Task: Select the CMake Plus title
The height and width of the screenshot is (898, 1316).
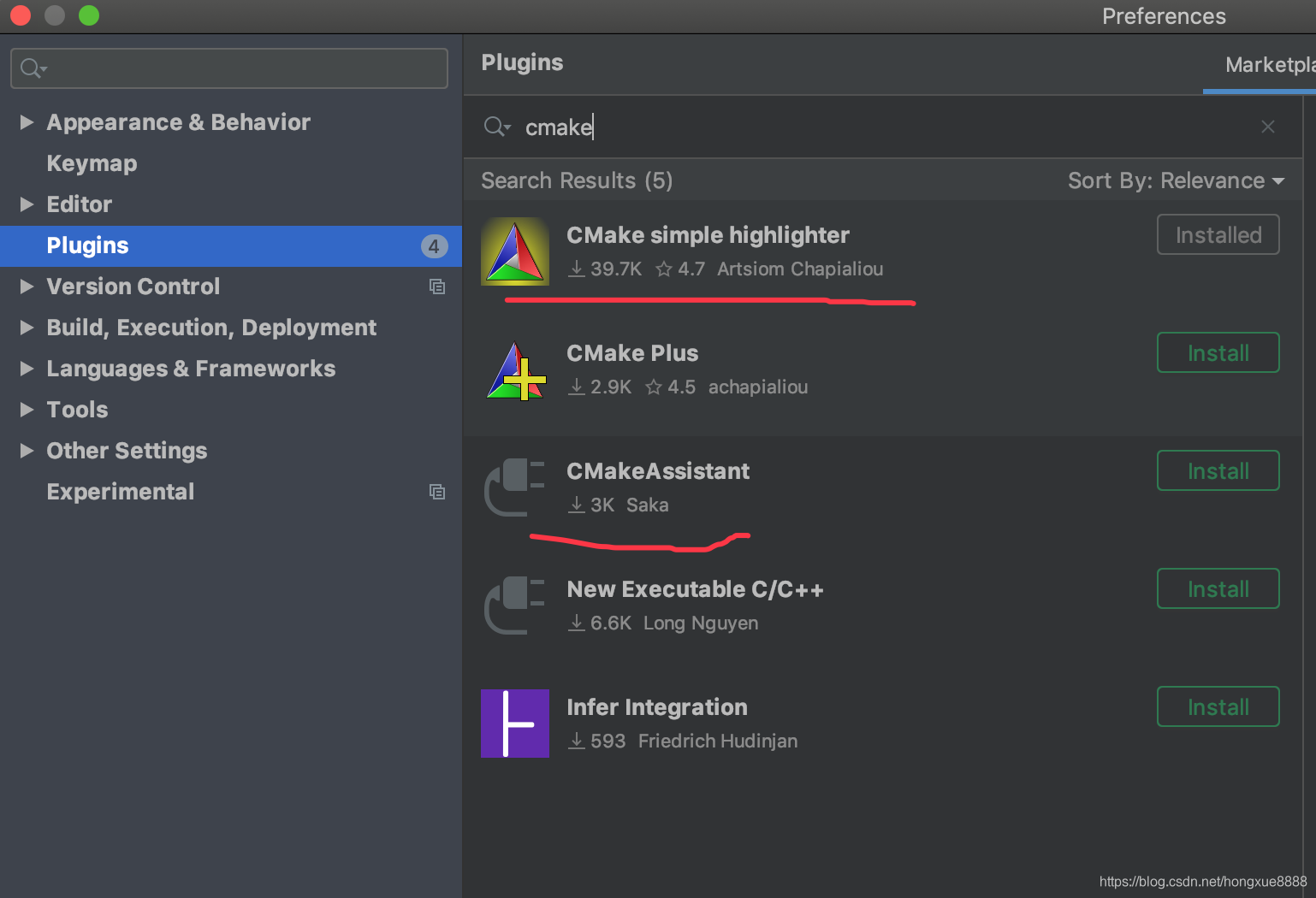Action: point(632,353)
